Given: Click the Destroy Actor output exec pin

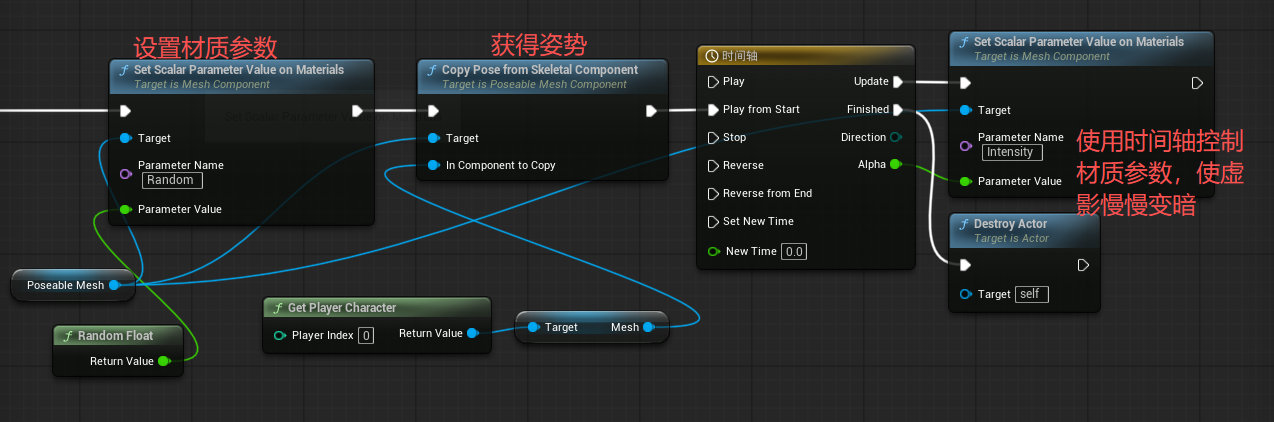Looking at the screenshot, I should click(x=1083, y=265).
